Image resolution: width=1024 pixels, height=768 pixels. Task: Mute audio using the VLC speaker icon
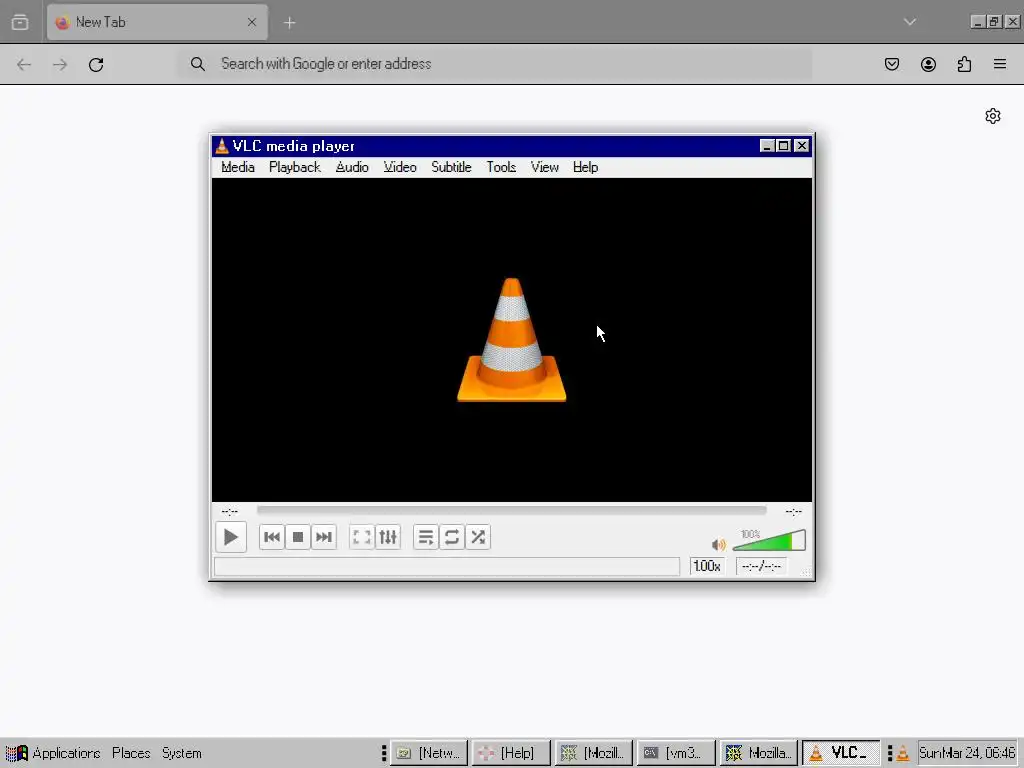(718, 544)
